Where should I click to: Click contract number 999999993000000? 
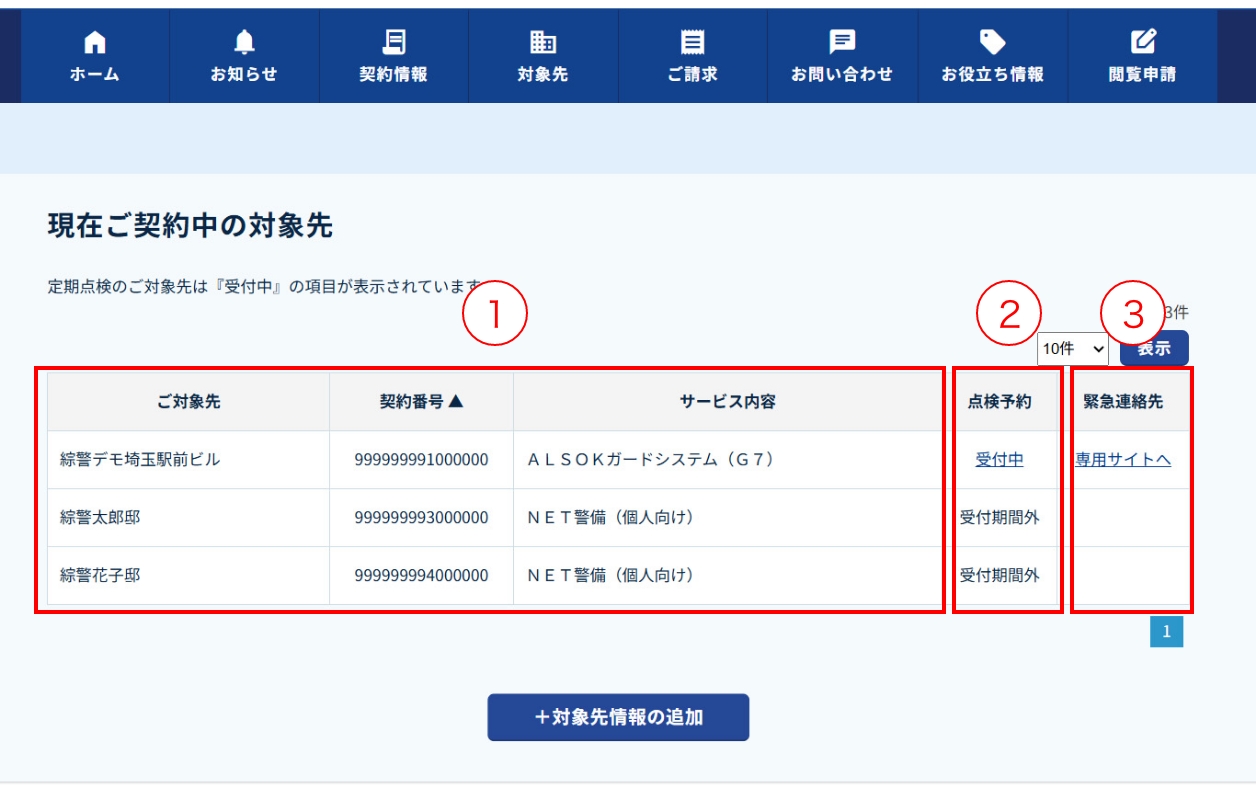pos(421,518)
